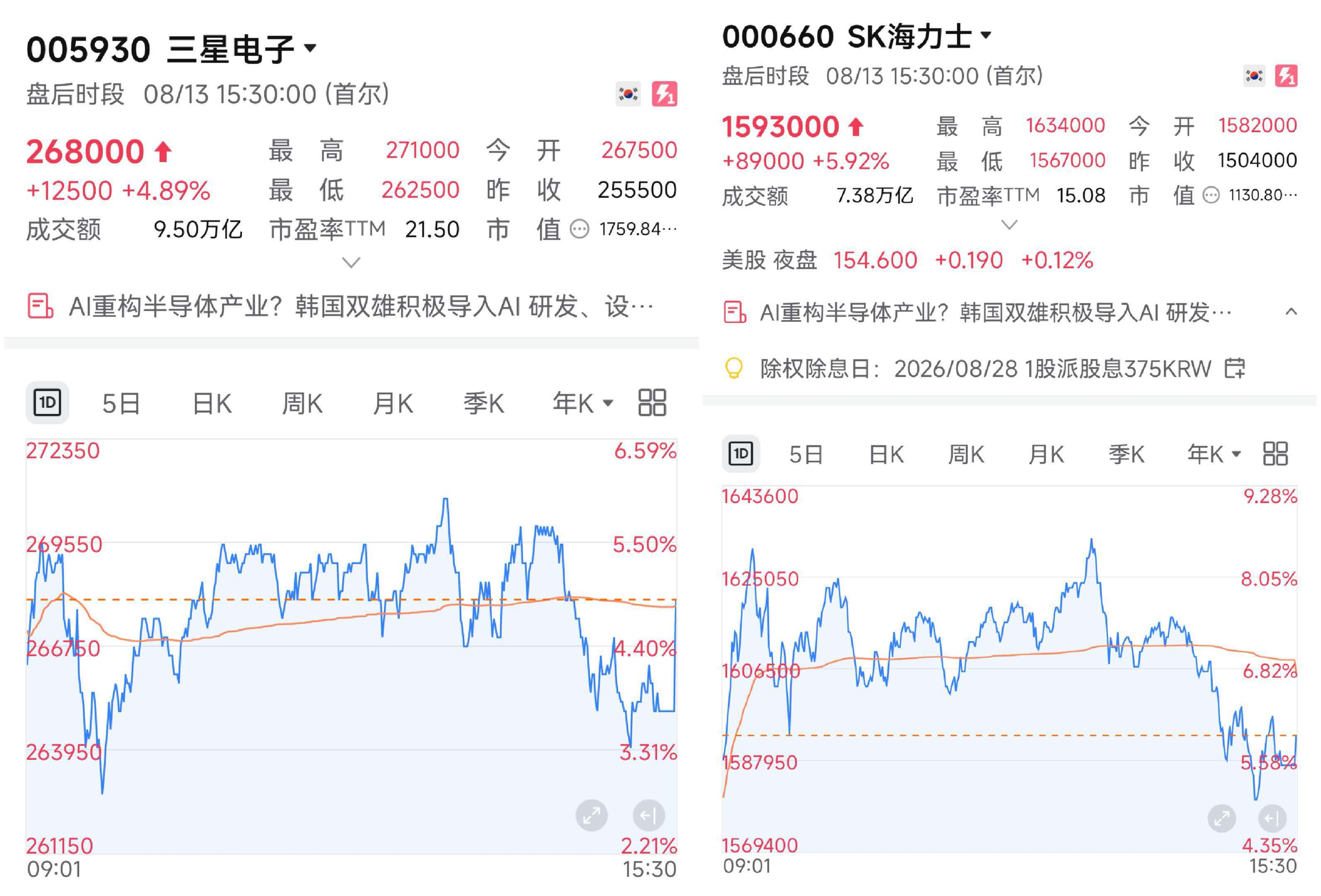
Task: Tap the collapse-side arrow icon on Samsung chart
Action: tap(648, 816)
